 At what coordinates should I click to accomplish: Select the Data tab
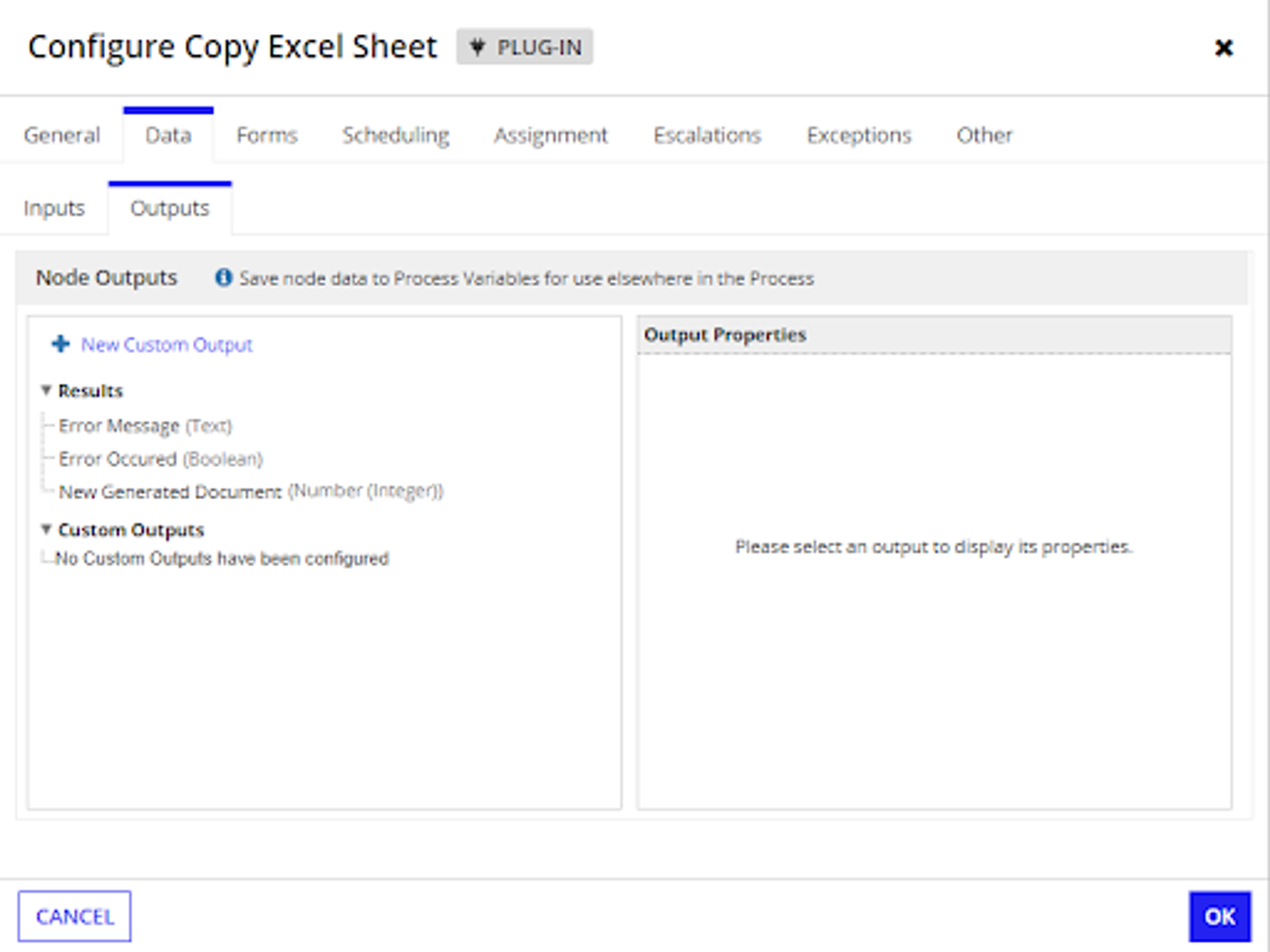point(168,136)
